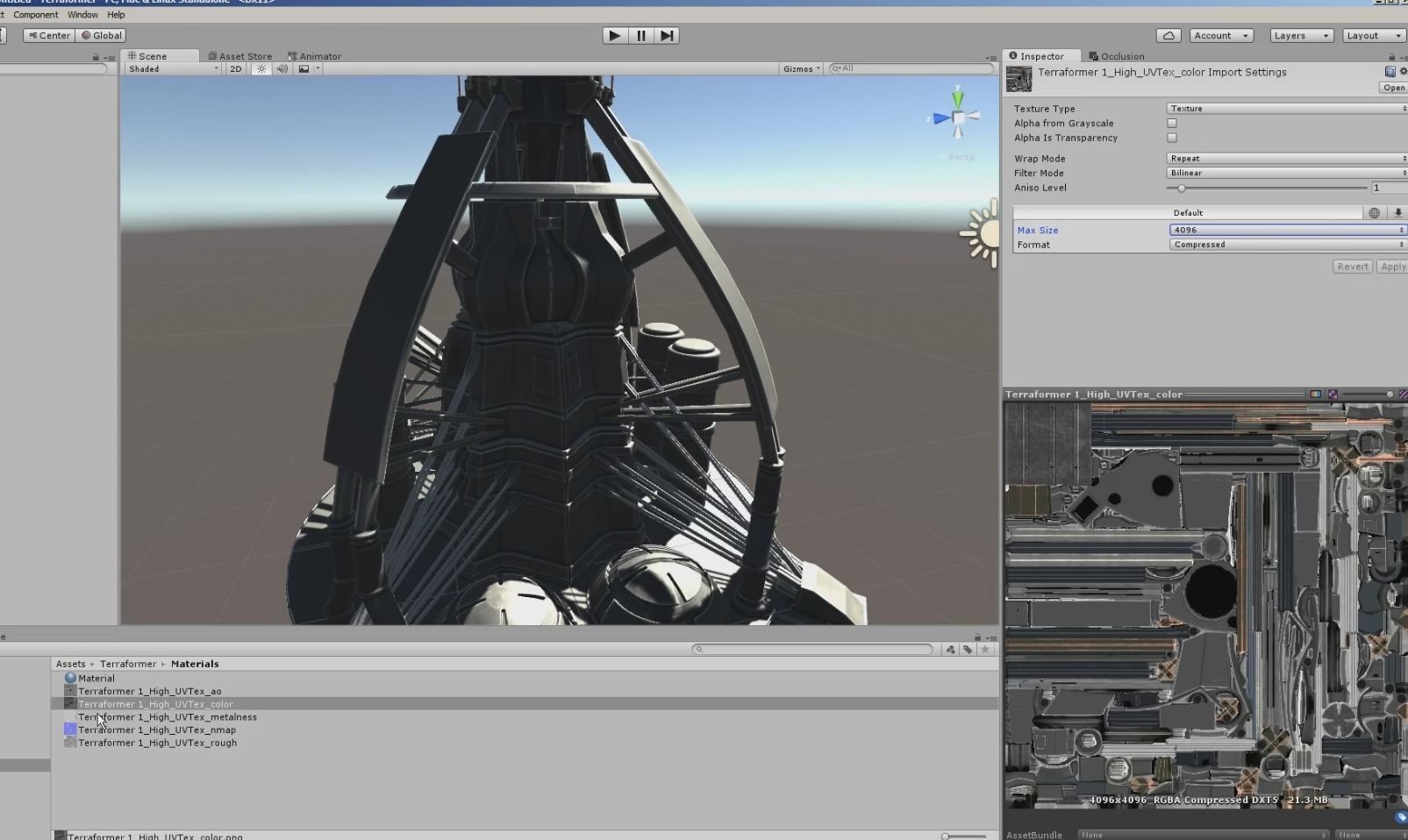Click the Project panel lock icon
Screen dimensions: 1408x840
tap(977, 637)
